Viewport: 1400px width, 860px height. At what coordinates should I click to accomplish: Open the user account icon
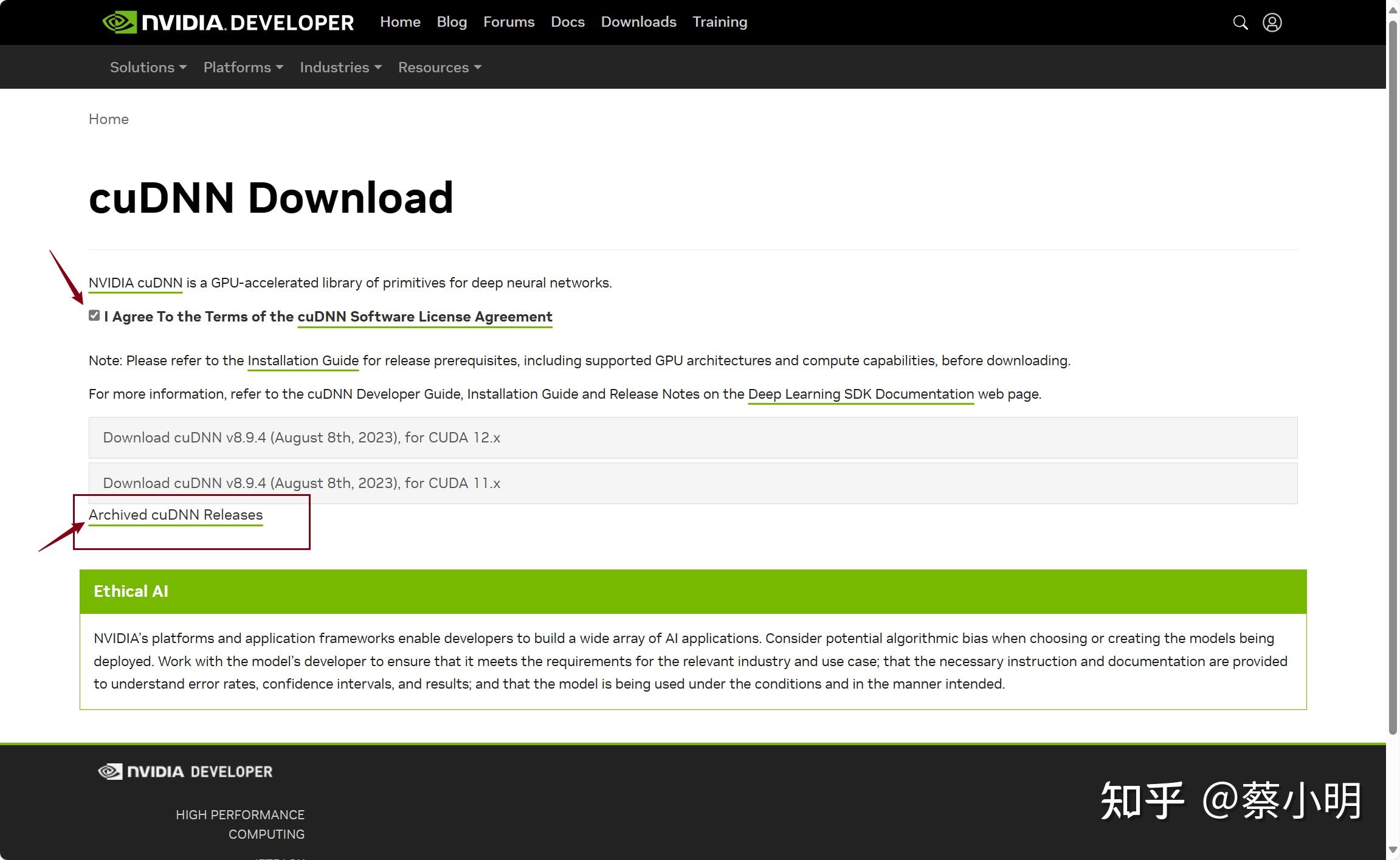(x=1272, y=22)
